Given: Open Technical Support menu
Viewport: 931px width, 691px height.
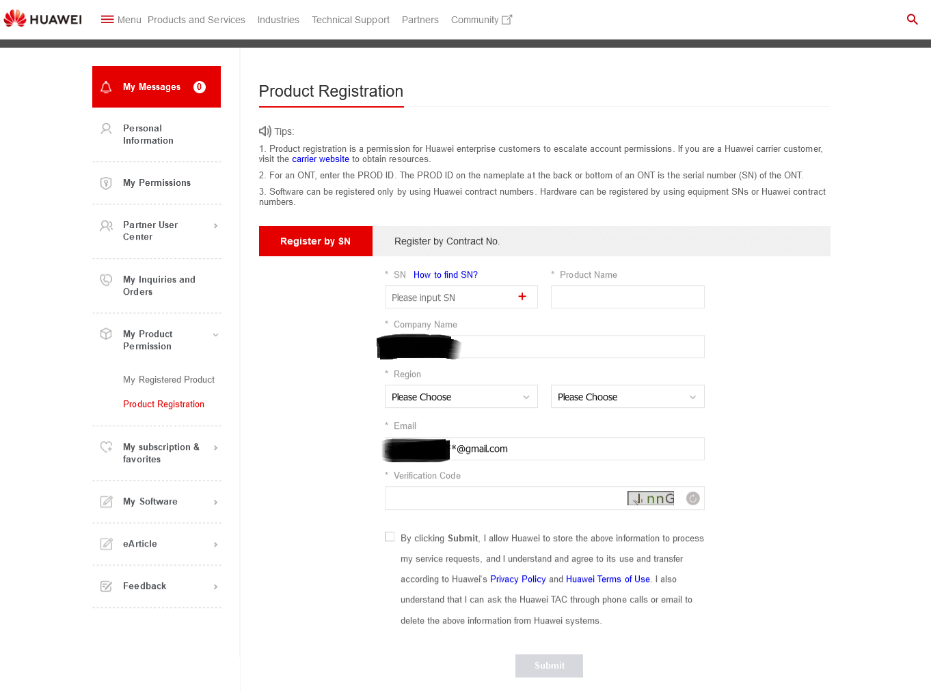Looking at the screenshot, I should [x=350, y=20].
